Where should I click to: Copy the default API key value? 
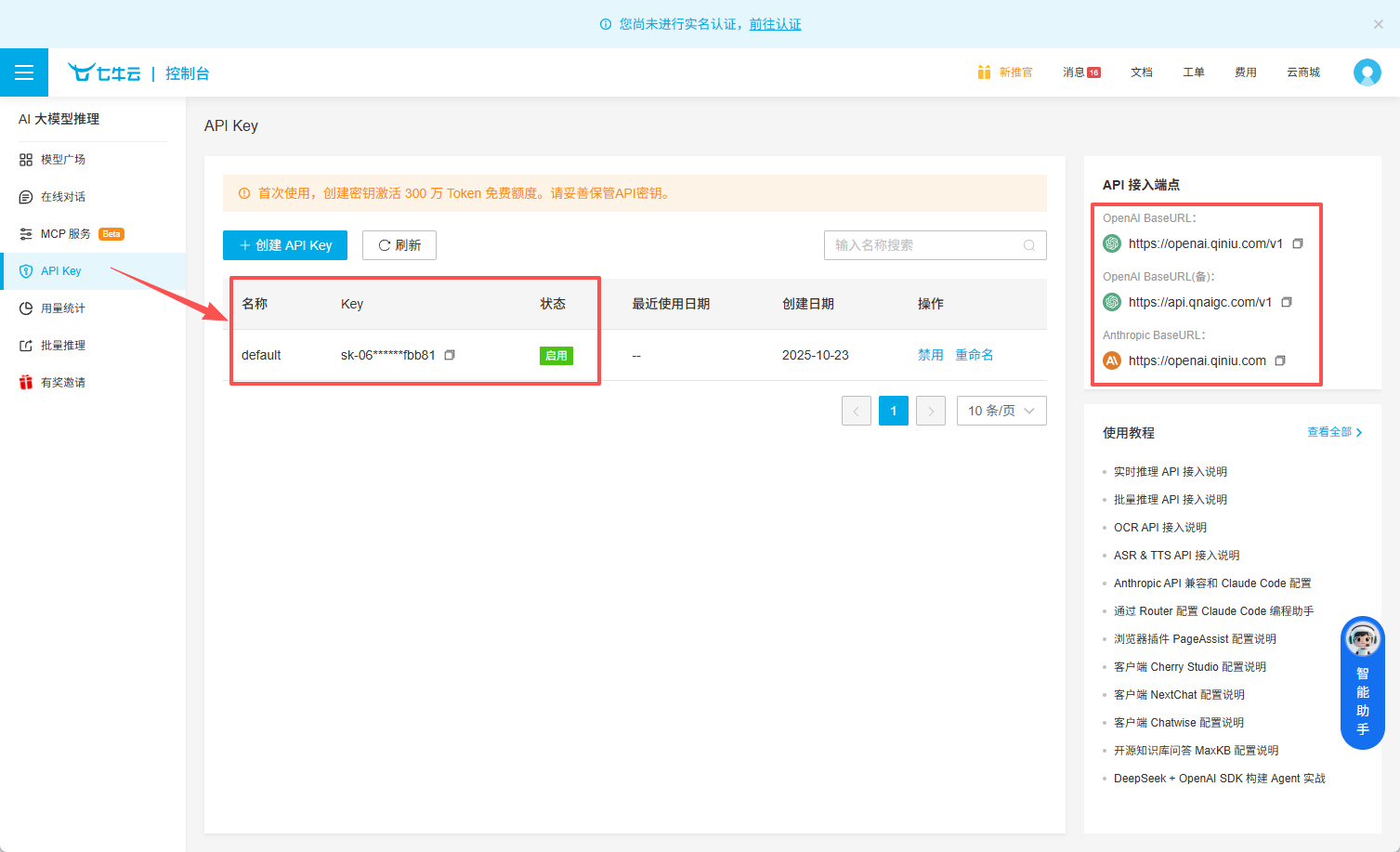tap(450, 355)
